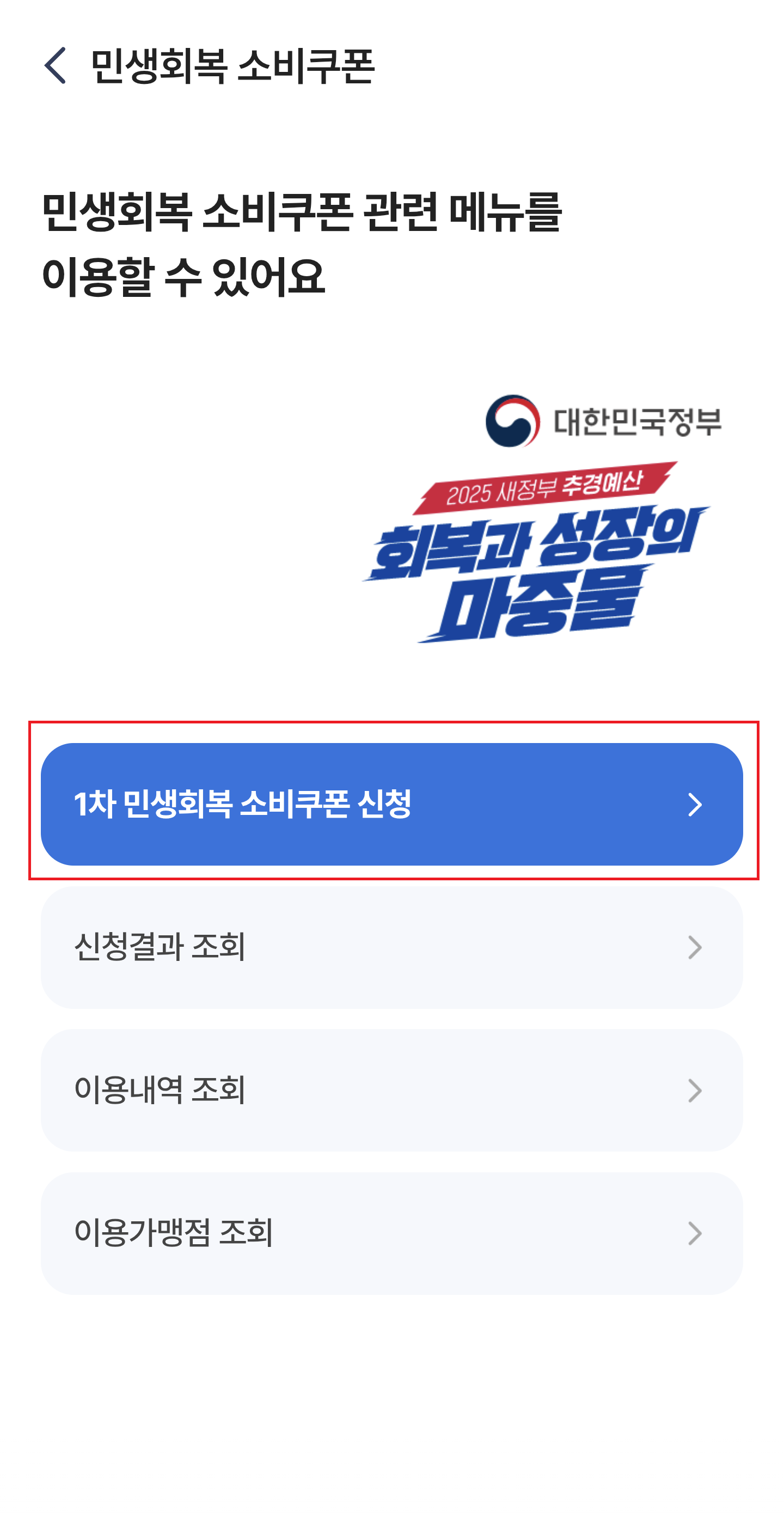Screen dimensions: 784x1540
Task: Go back using the header arrow
Action: (x=55, y=65)
